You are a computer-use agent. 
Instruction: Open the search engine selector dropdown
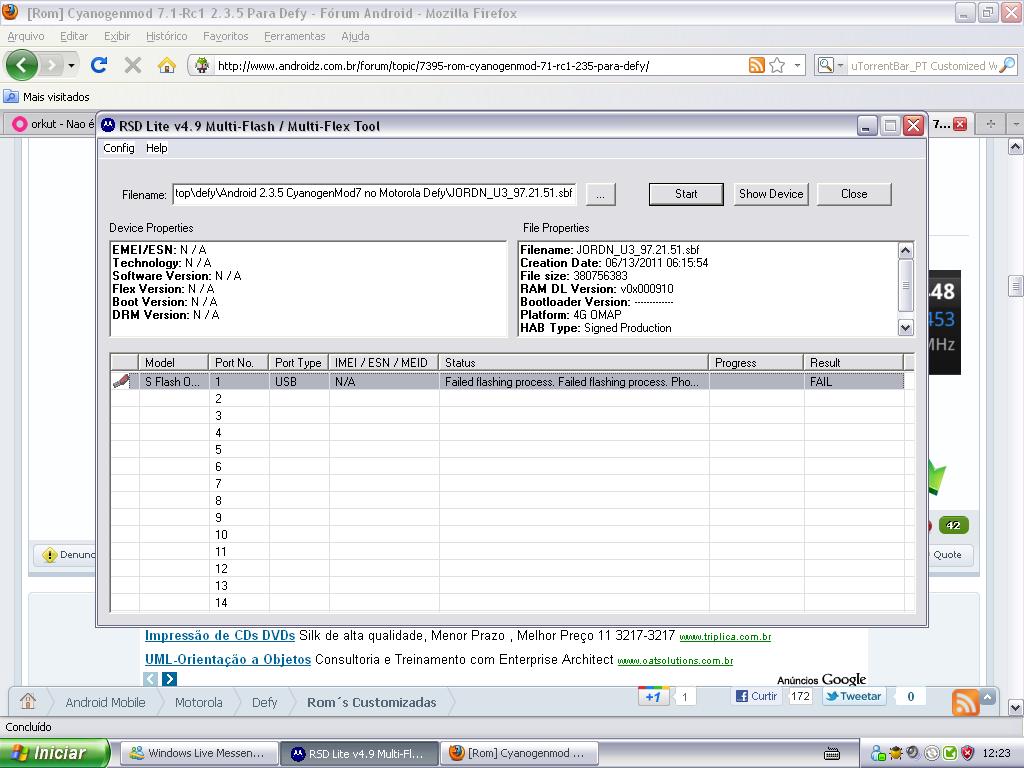(x=840, y=65)
